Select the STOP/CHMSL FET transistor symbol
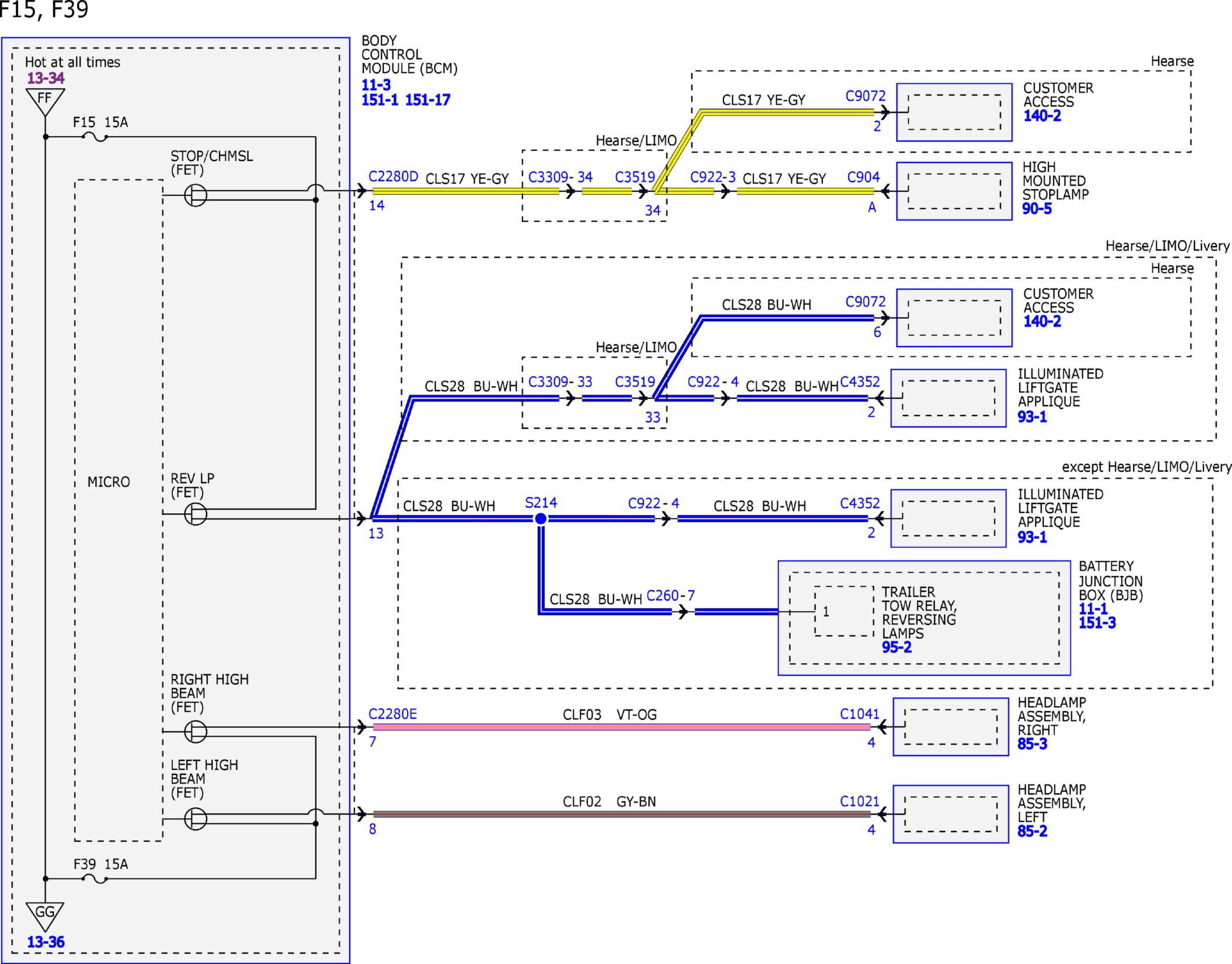1232x964 pixels. (196, 195)
